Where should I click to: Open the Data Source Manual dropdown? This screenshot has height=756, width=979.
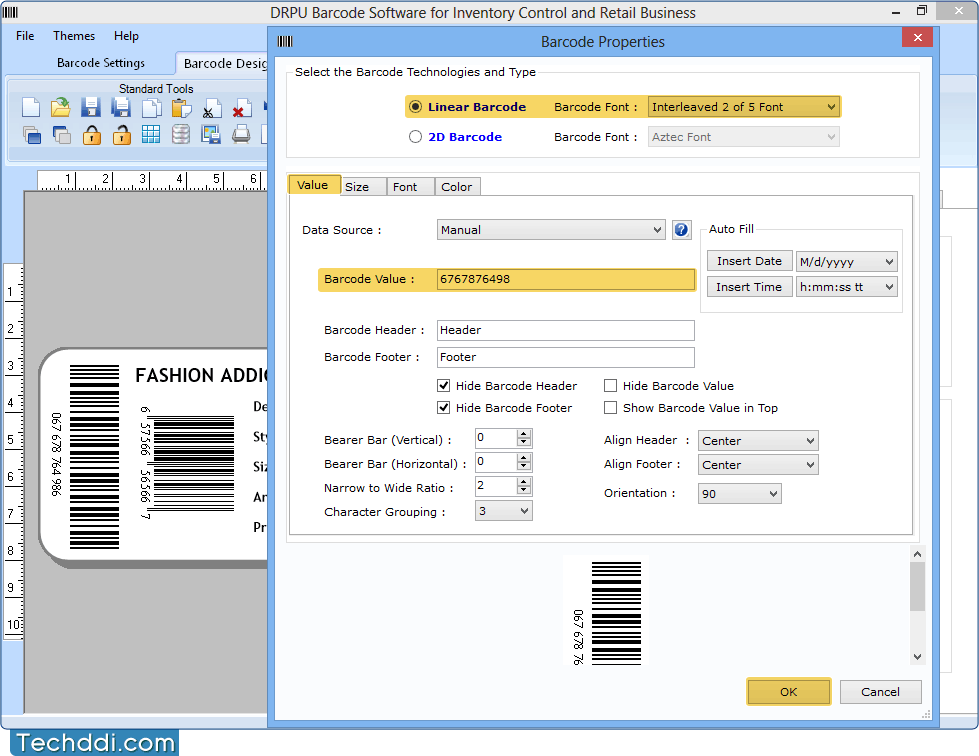click(551, 230)
